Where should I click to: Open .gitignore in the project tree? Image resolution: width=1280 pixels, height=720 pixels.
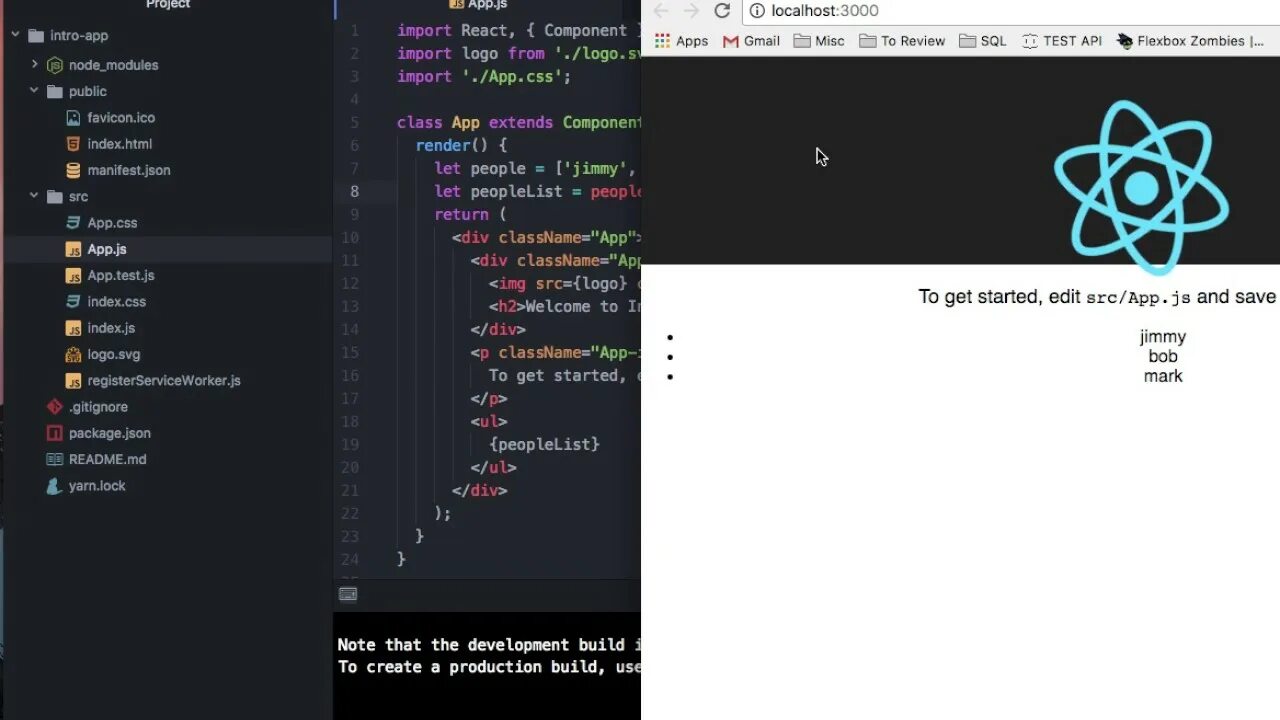(x=98, y=407)
